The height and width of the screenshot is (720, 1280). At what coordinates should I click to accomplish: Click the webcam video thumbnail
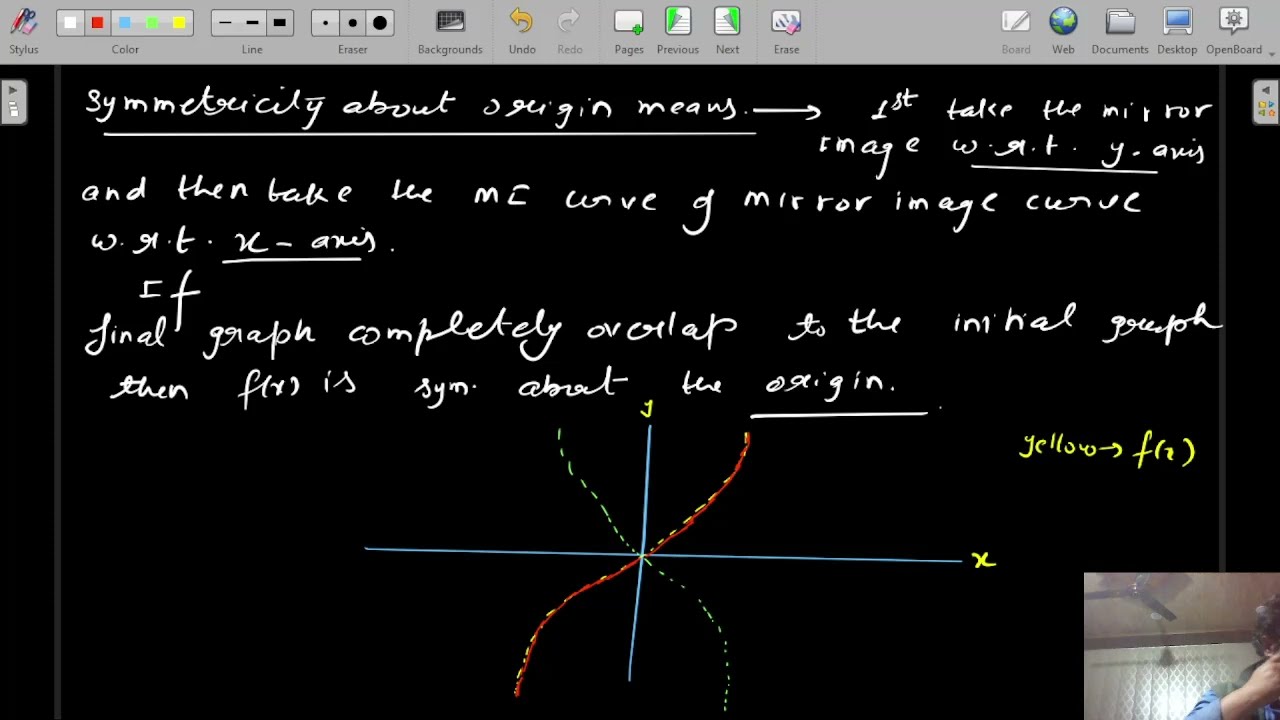coord(1181,646)
